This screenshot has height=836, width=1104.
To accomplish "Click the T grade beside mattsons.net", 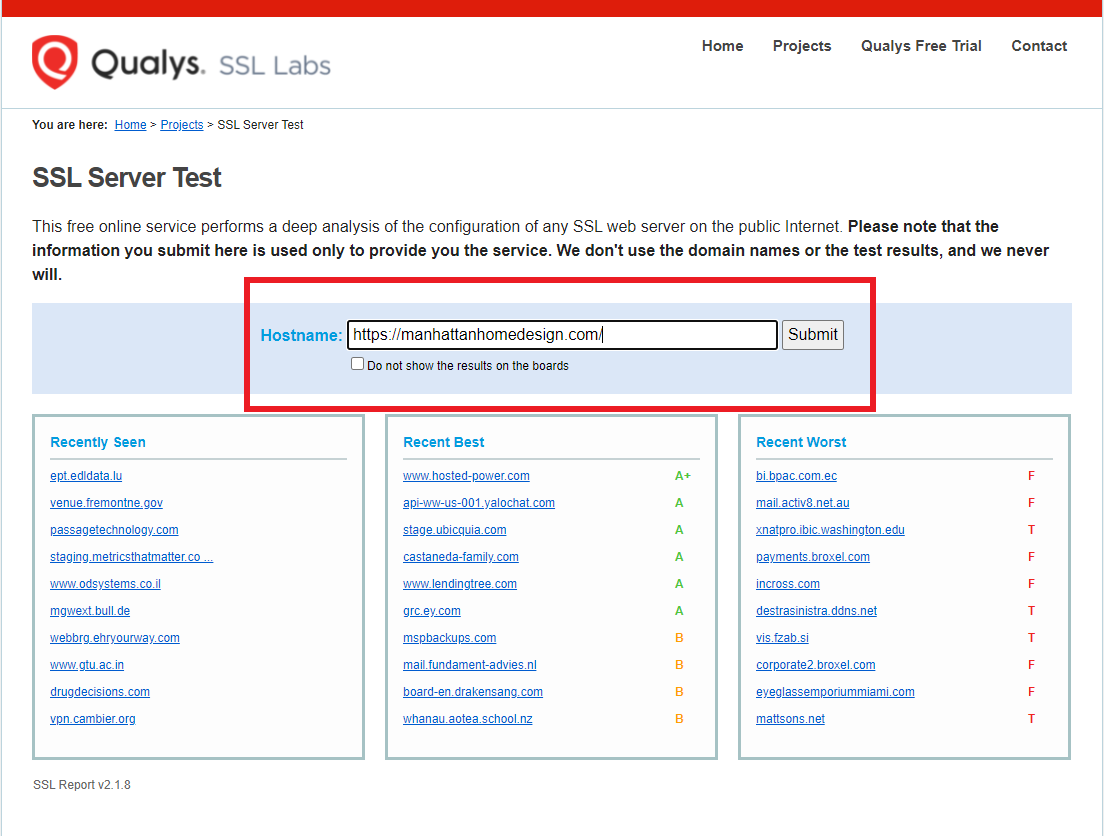I will (1031, 719).
